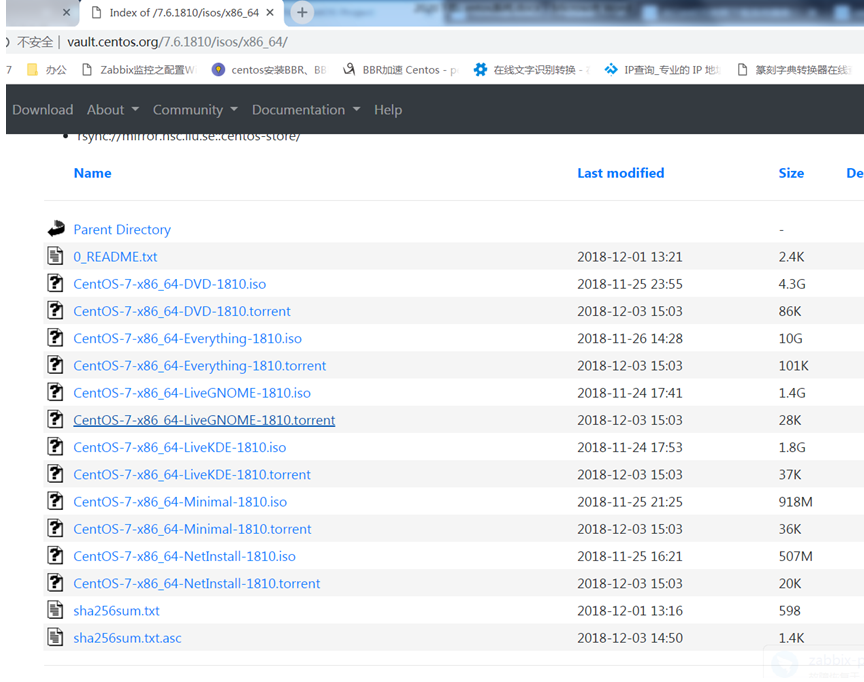Download CentOS-7-x86_64-Minimal-1810.iso
Viewport: 864px width, 682px height.
click(180, 502)
